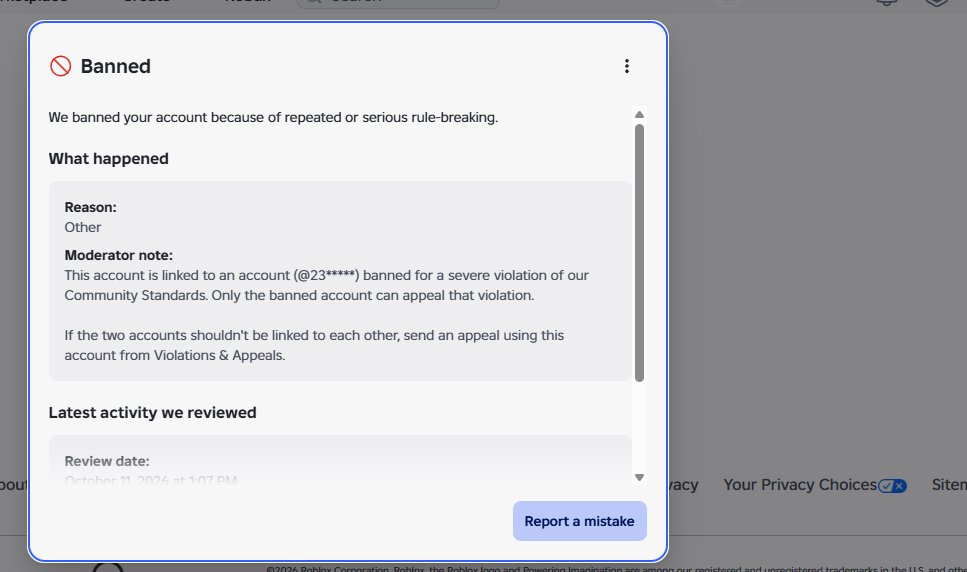This screenshot has width=967, height=572.
Task: Click the scrollbar down arrow in the dialog
Action: [639, 478]
